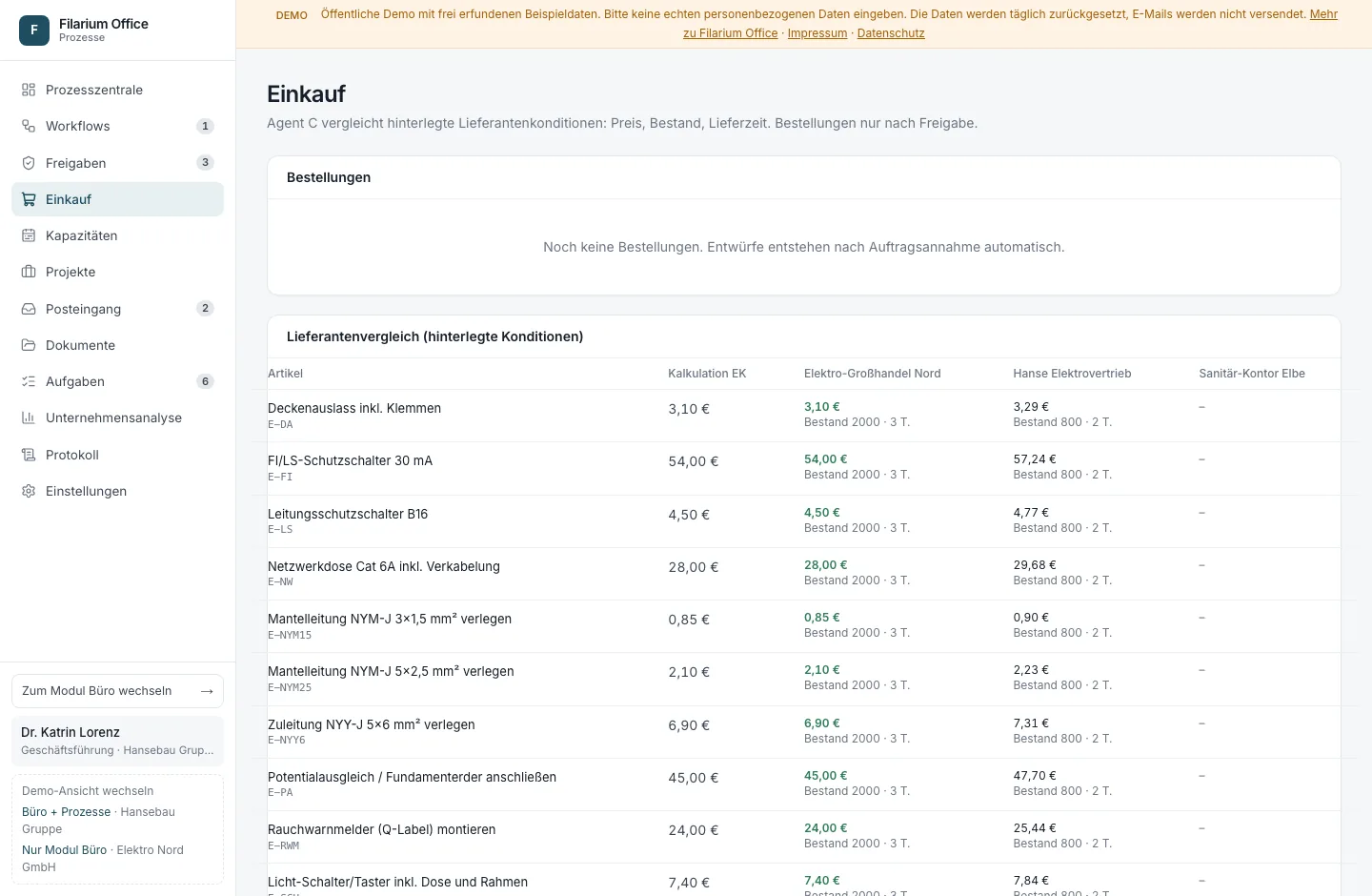
Task: Click the Sanitär-Kontor Elbe column header
Action: 1252,374
